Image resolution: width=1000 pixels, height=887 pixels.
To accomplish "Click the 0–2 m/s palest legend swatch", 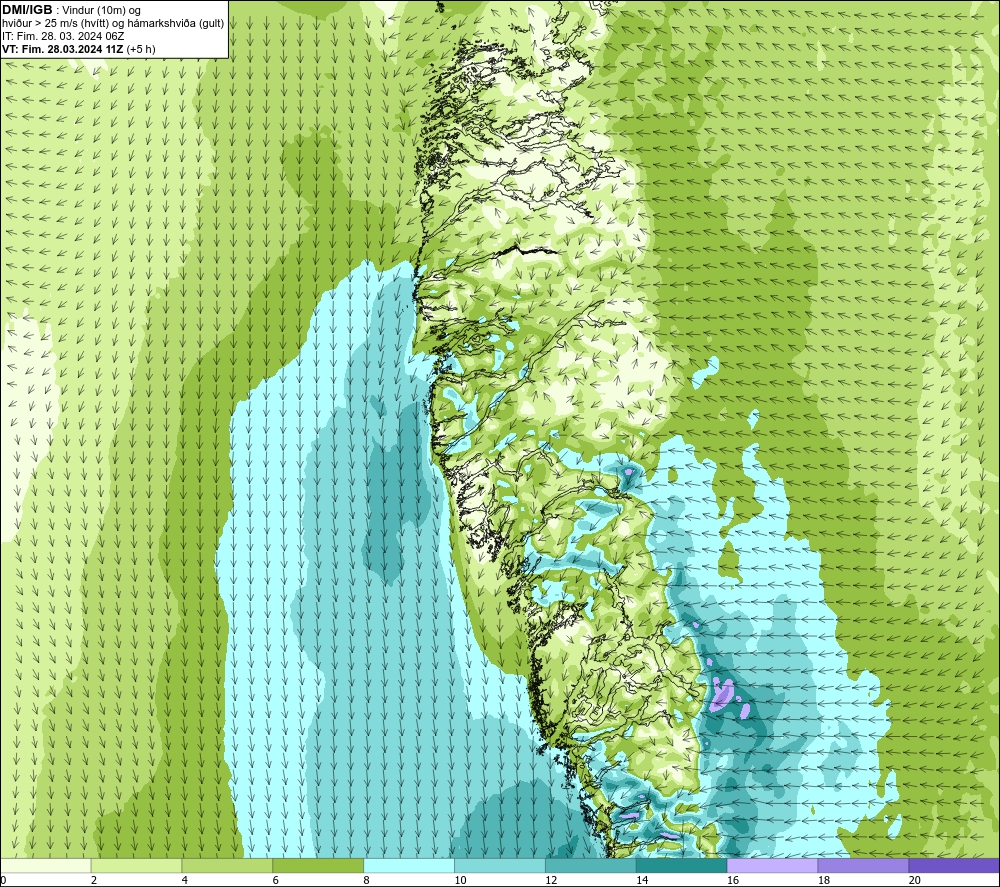I will pos(46,865).
